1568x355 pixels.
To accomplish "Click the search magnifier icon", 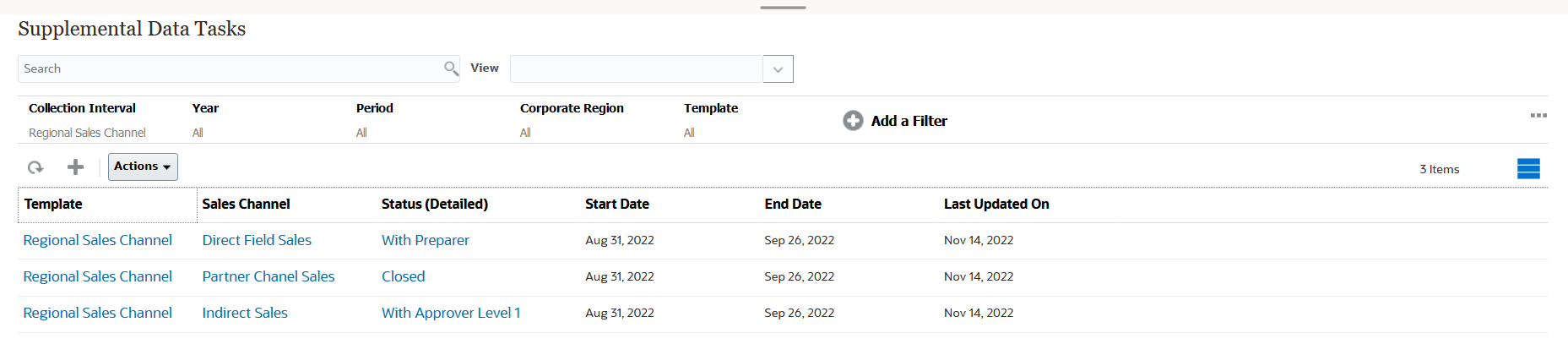I will click(x=451, y=68).
